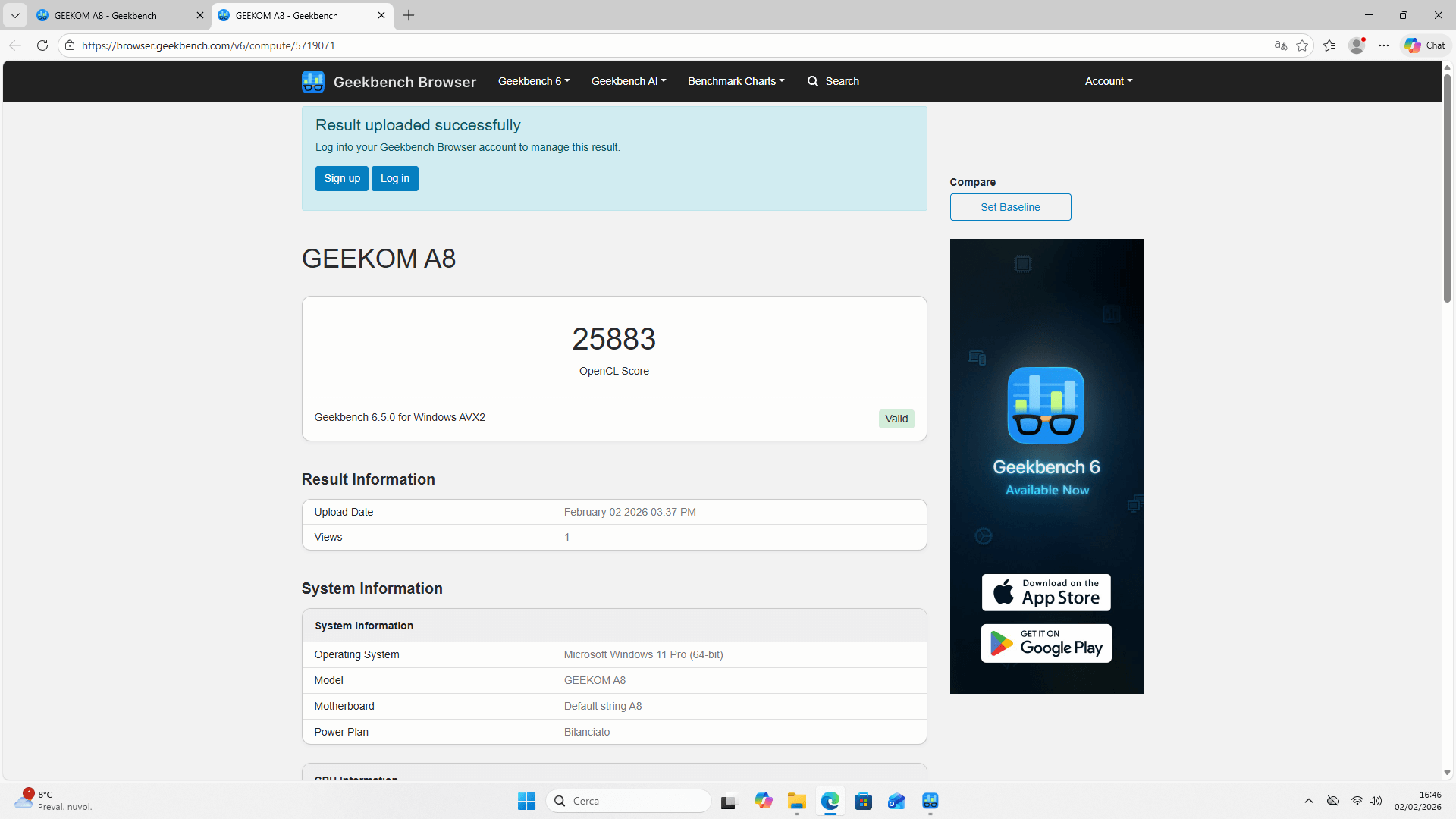This screenshot has height=819, width=1456.
Task: Click the Set Baseline button
Action: 1010,207
